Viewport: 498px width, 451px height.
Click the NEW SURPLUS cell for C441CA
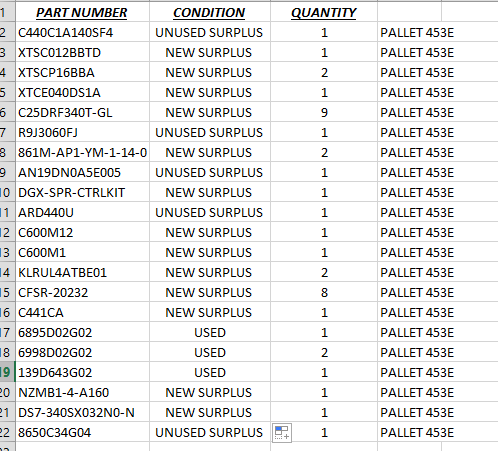(x=210, y=312)
